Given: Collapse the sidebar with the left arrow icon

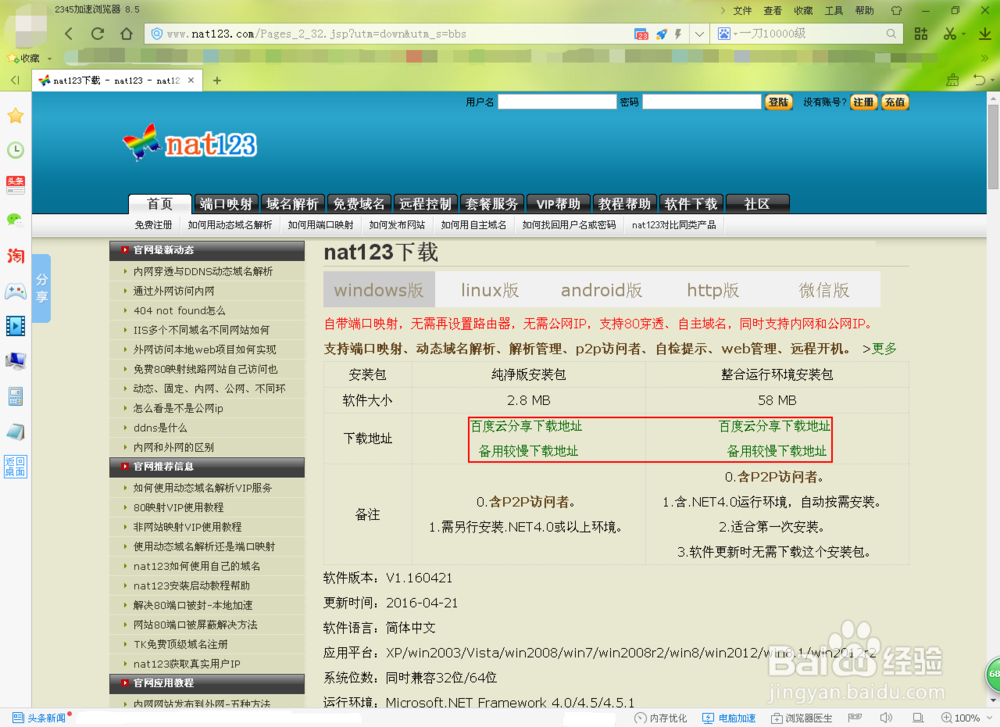Looking at the screenshot, I should [15, 80].
